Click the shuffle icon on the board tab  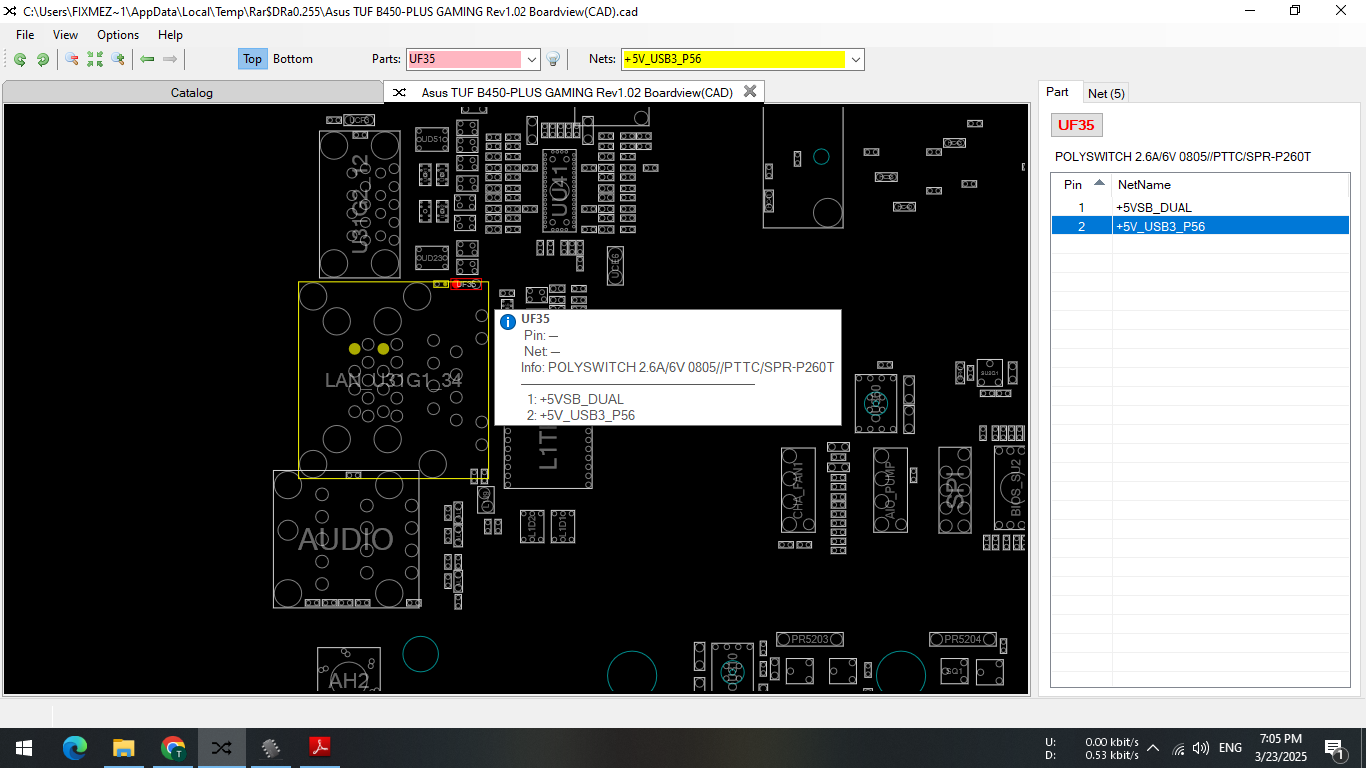(399, 92)
